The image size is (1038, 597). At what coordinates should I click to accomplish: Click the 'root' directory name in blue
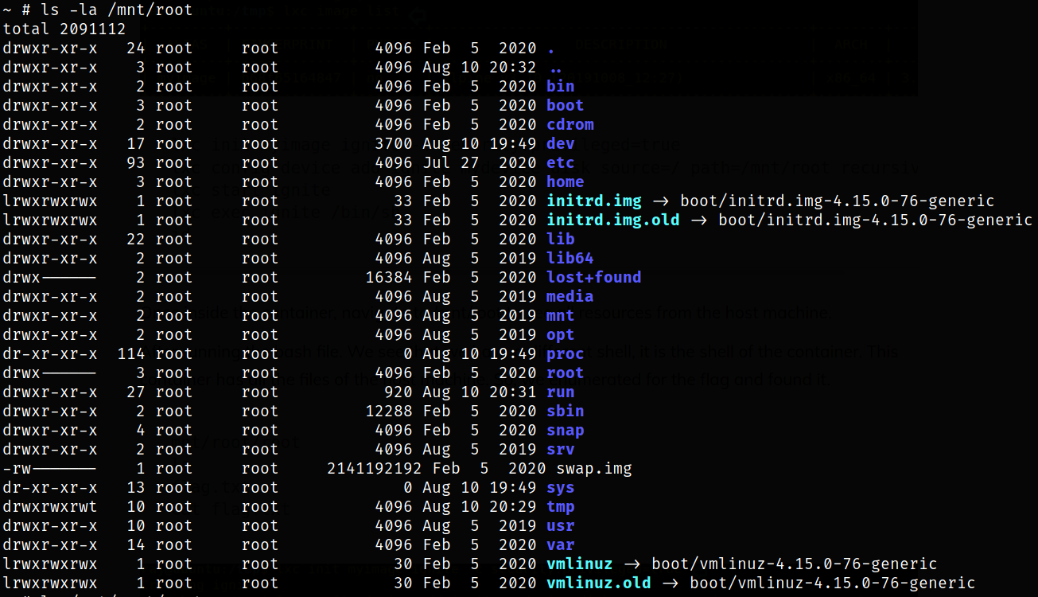[x=565, y=373]
